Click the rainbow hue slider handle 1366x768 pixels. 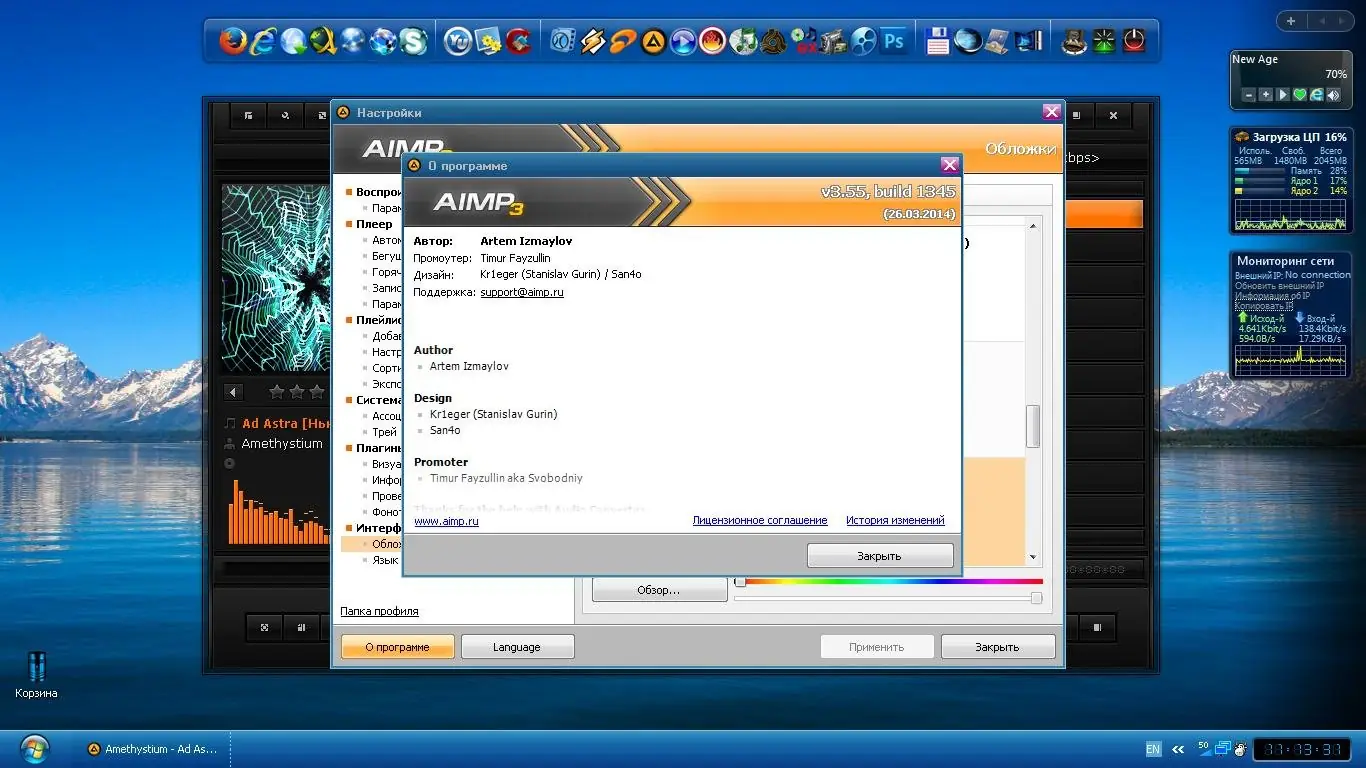click(x=740, y=581)
